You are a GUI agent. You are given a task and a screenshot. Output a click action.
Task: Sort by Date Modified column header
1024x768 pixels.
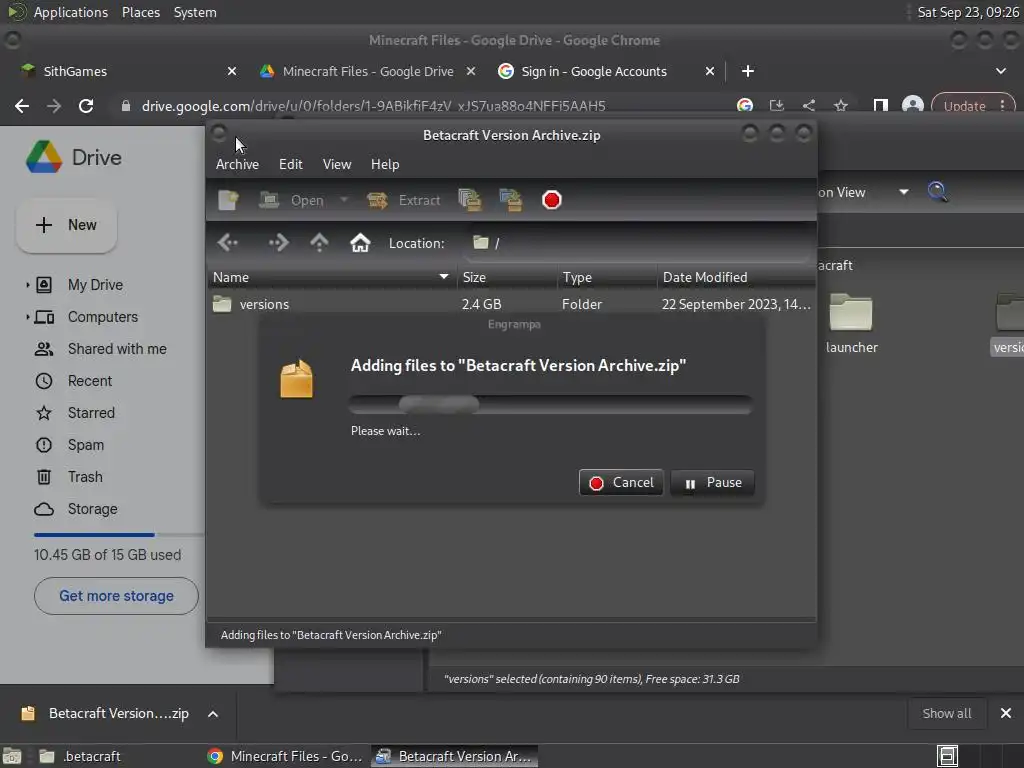click(x=736, y=277)
